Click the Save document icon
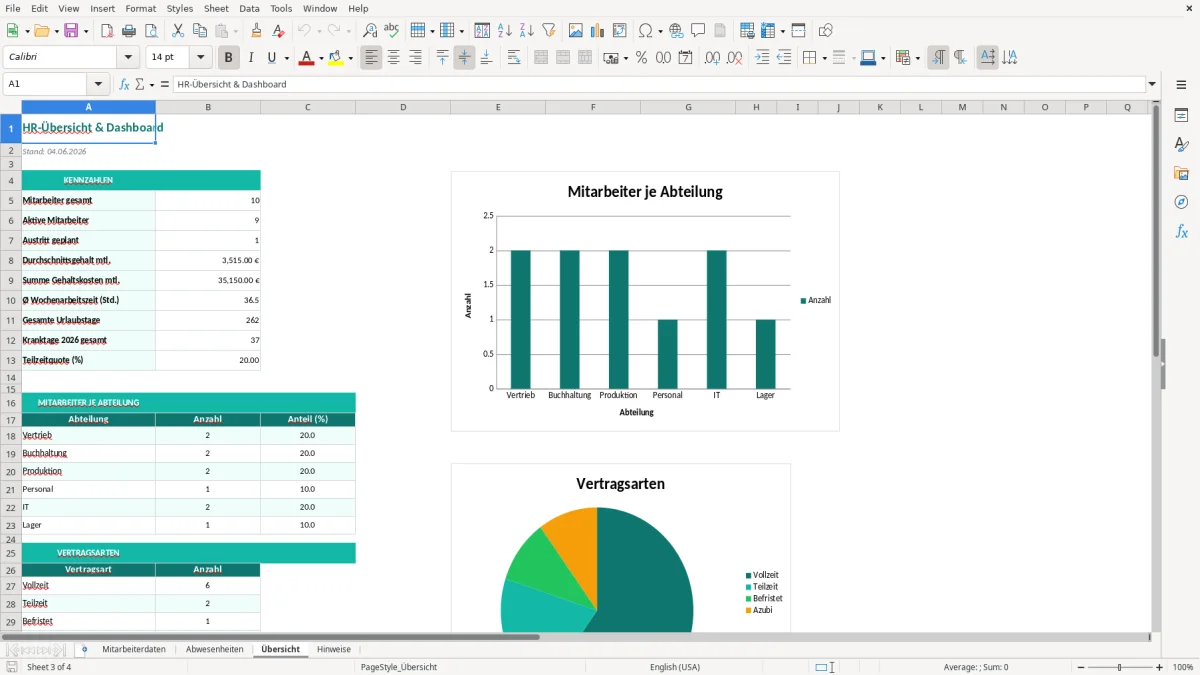 click(x=71, y=31)
